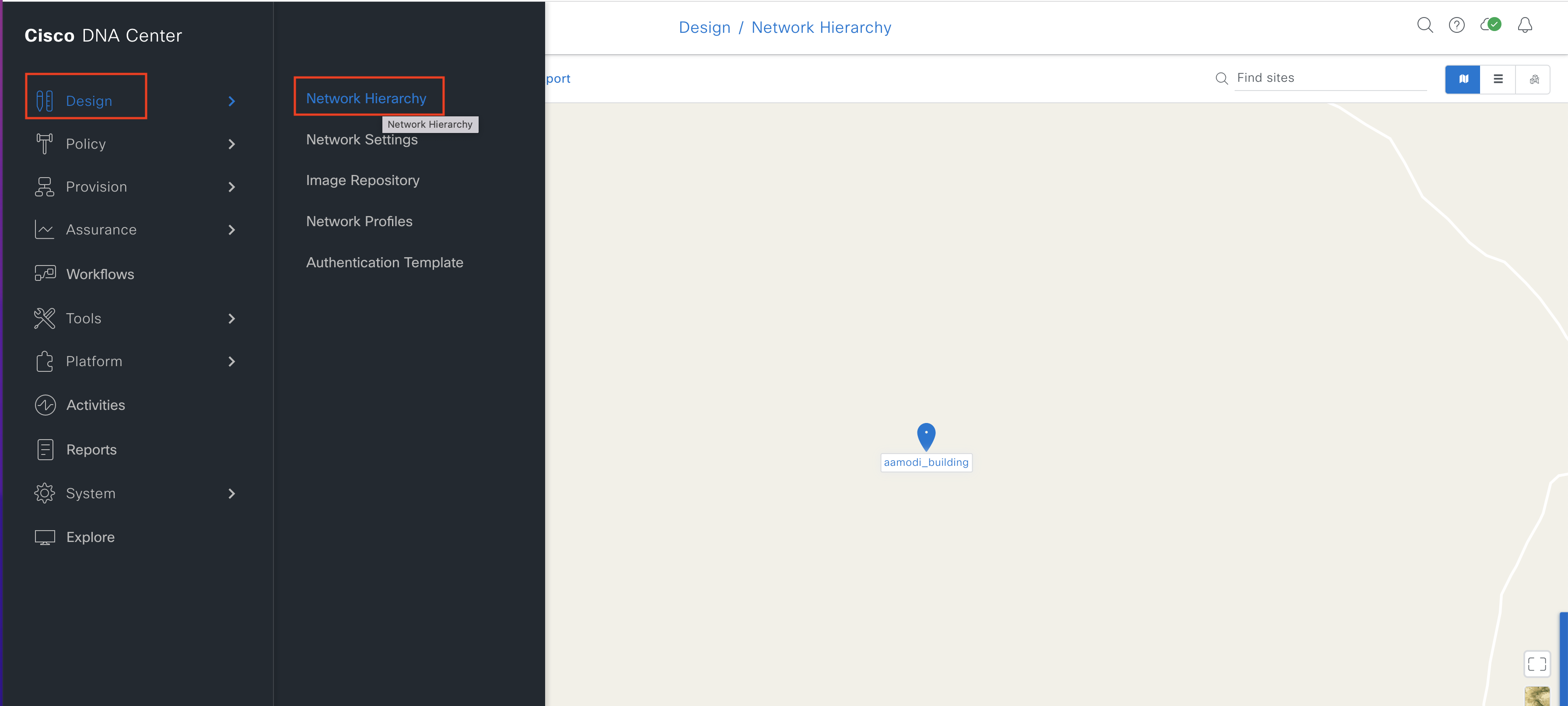Open Network Settings menu item
This screenshot has width=1568, height=706.
361,140
